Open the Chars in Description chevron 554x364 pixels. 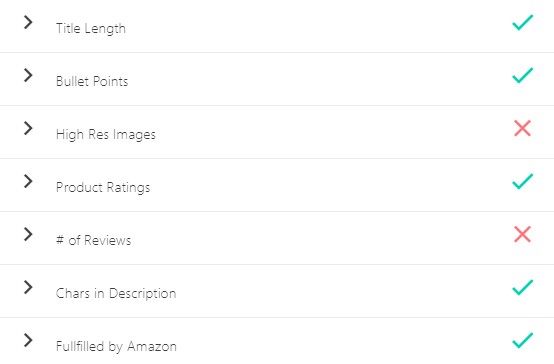tap(28, 287)
